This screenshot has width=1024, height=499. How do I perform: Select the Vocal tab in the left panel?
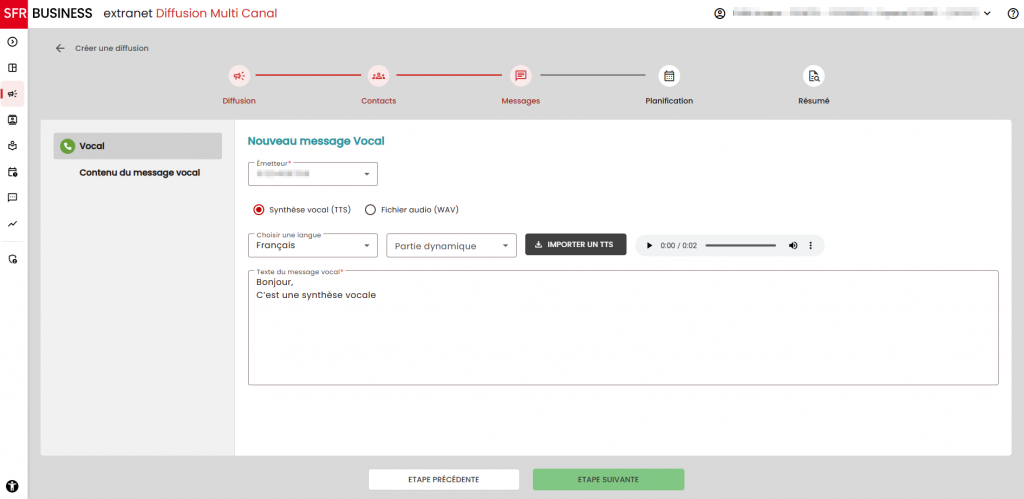pyautogui.click(x=137, y=146)
